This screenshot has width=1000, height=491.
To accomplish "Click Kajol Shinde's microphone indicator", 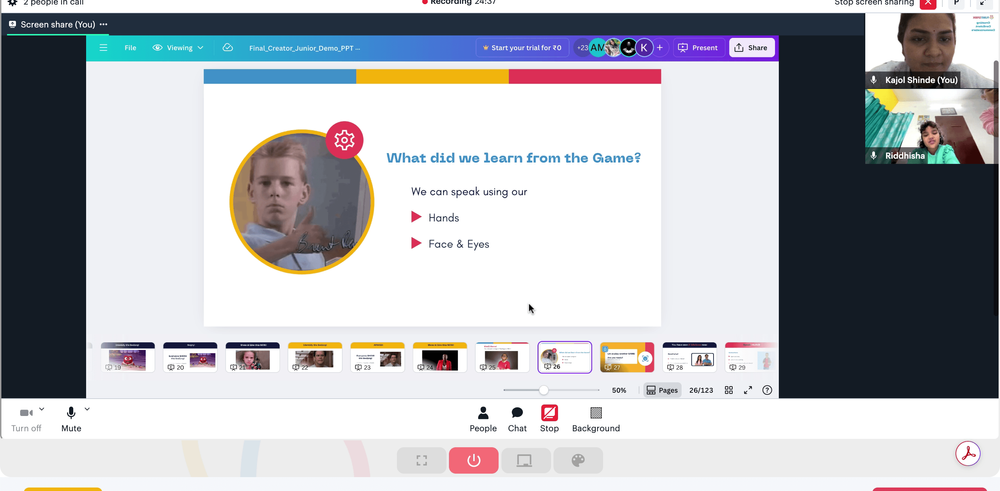I will (874, 80).
